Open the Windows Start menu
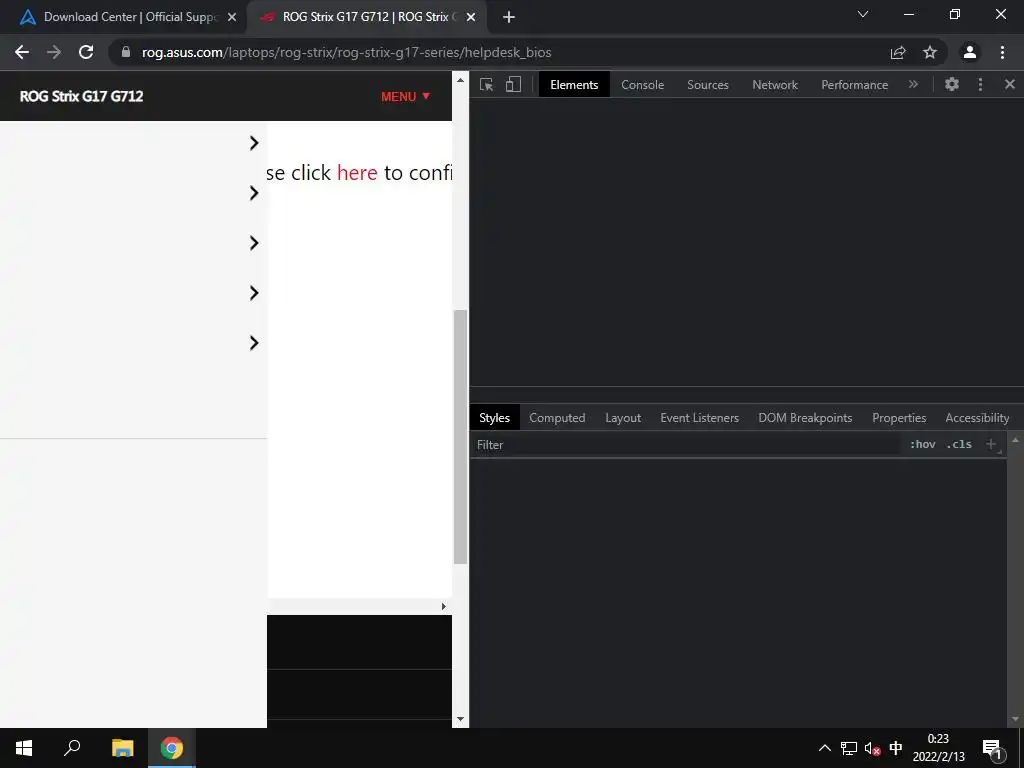The width and height of the screenshot is (1024, 768). tap(24, 748)
